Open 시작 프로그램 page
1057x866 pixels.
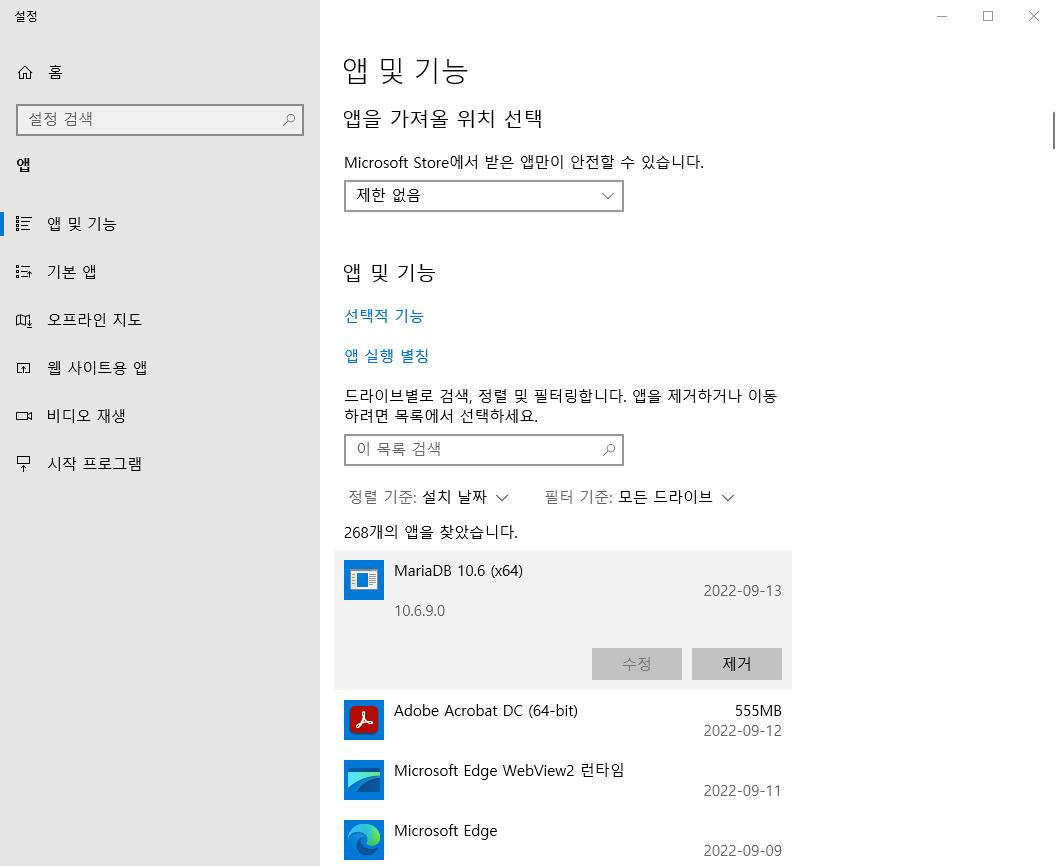(160, 464)
